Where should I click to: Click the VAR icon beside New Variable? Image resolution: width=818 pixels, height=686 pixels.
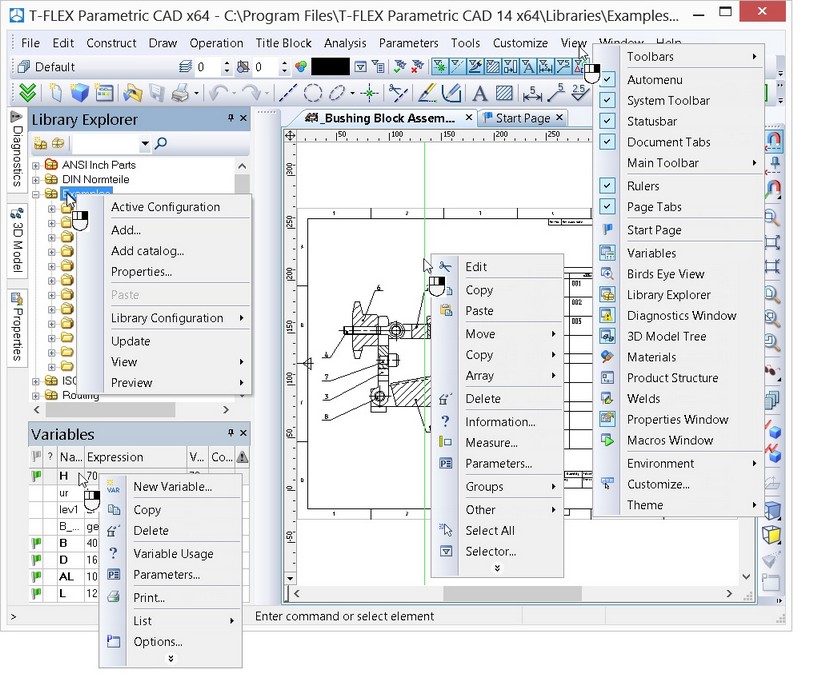click(x=113, y=487)
